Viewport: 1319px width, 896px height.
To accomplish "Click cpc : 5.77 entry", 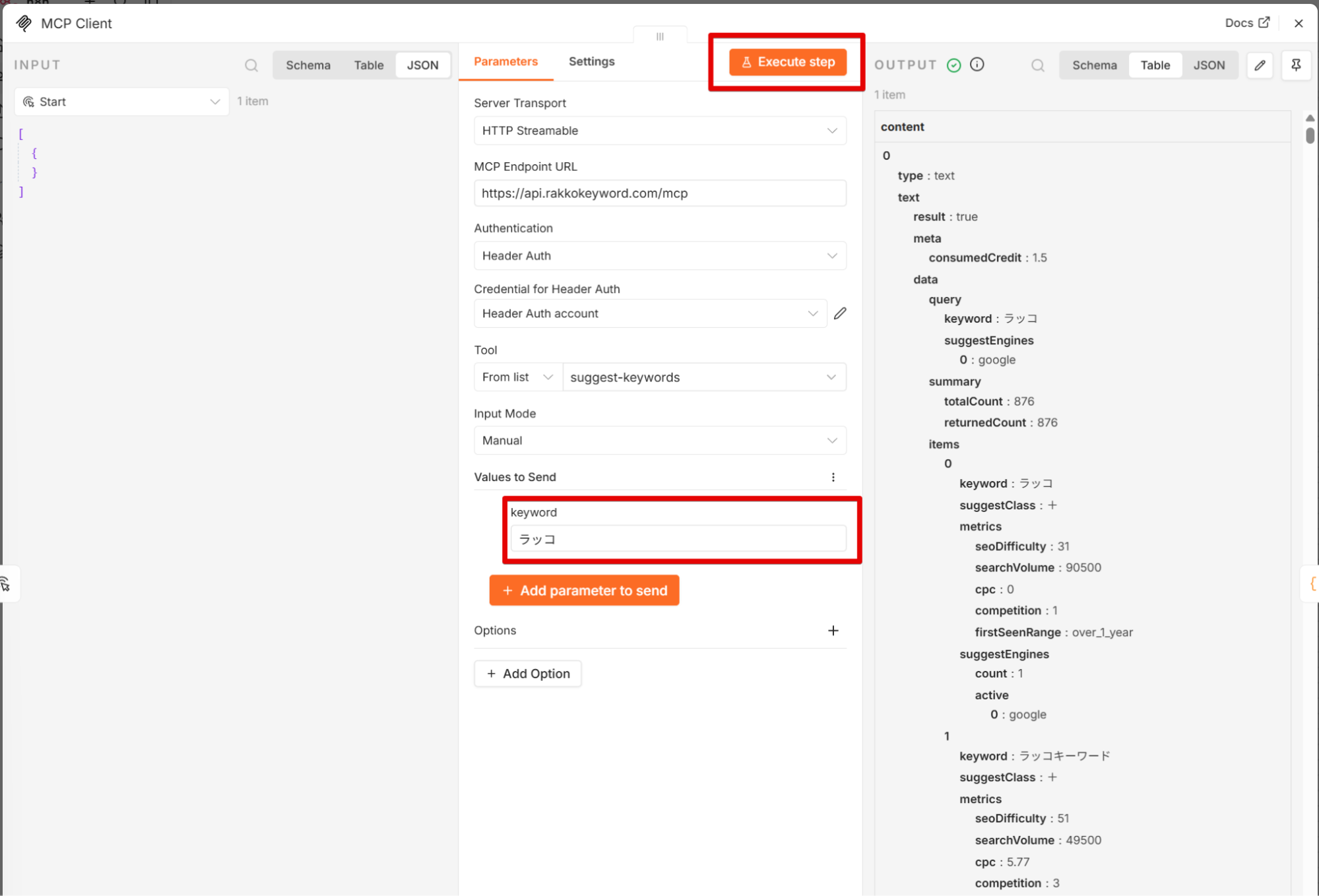I will coord(1002,862).
